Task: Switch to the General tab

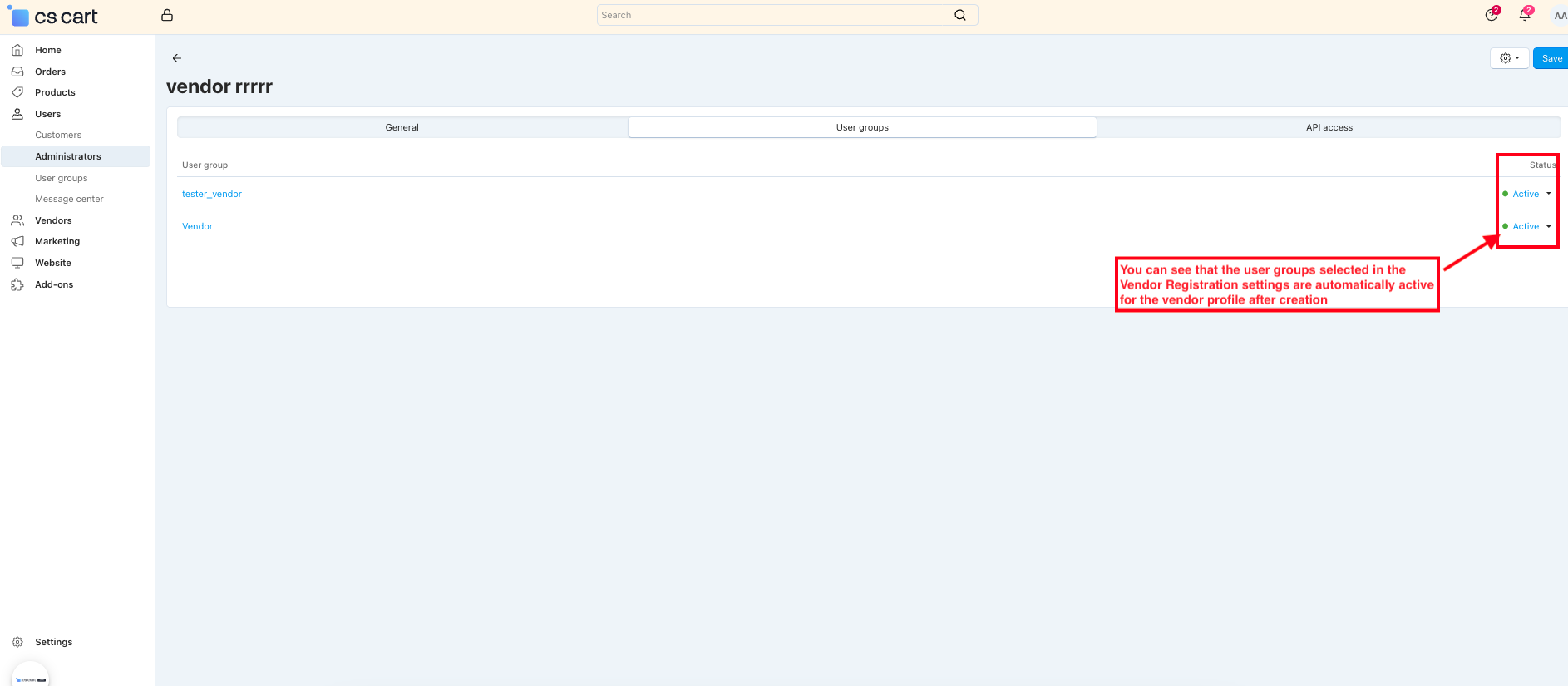Action: pyautogui.click(x=402, y=127)
